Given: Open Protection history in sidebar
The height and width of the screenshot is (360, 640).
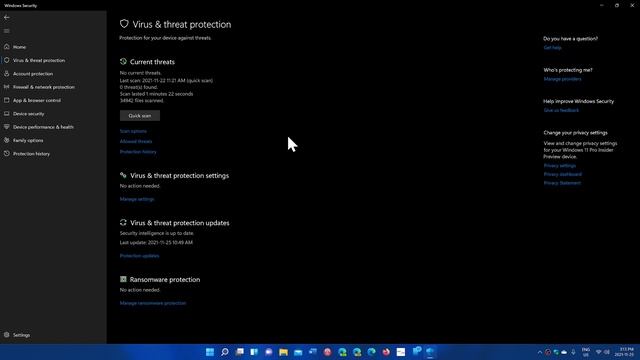Looking at the screenshot, I should [53, 154].
